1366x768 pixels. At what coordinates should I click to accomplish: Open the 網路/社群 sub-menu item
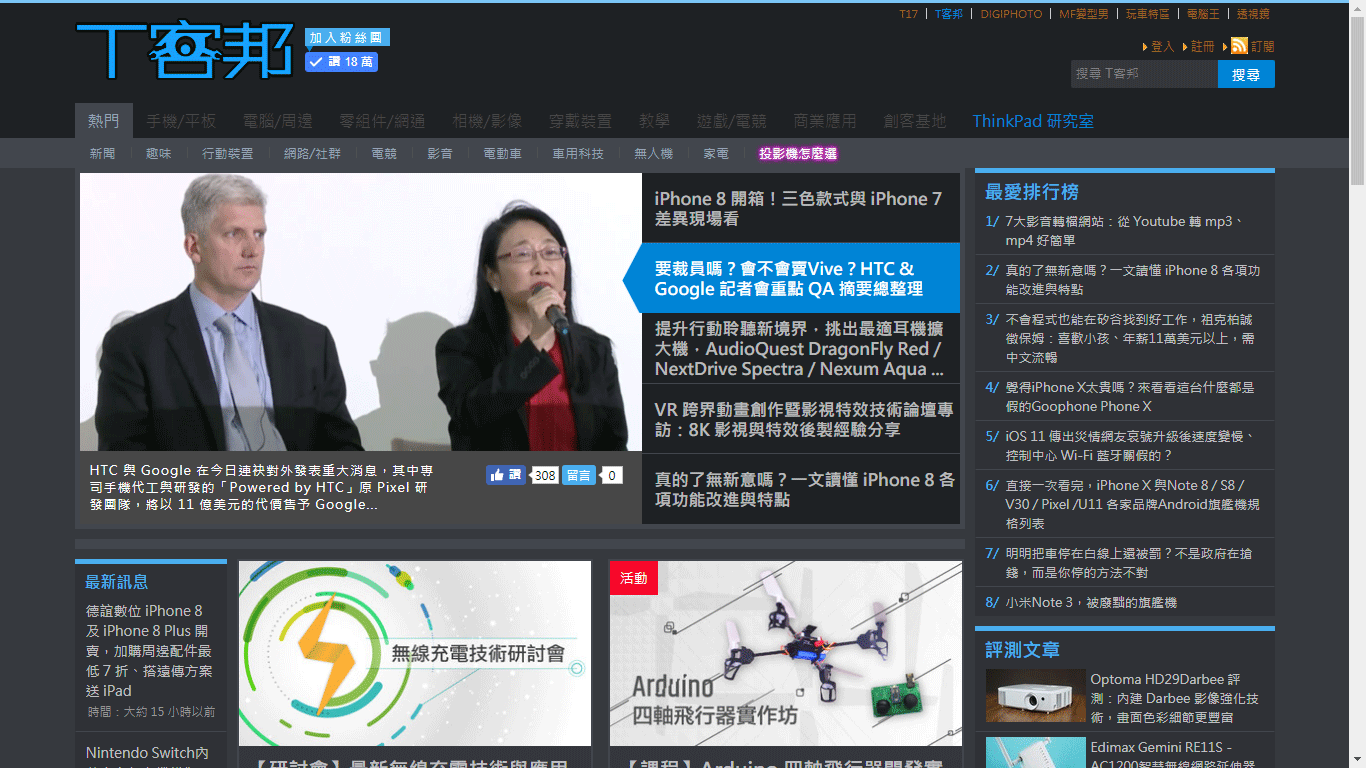[x=312, y=154]
